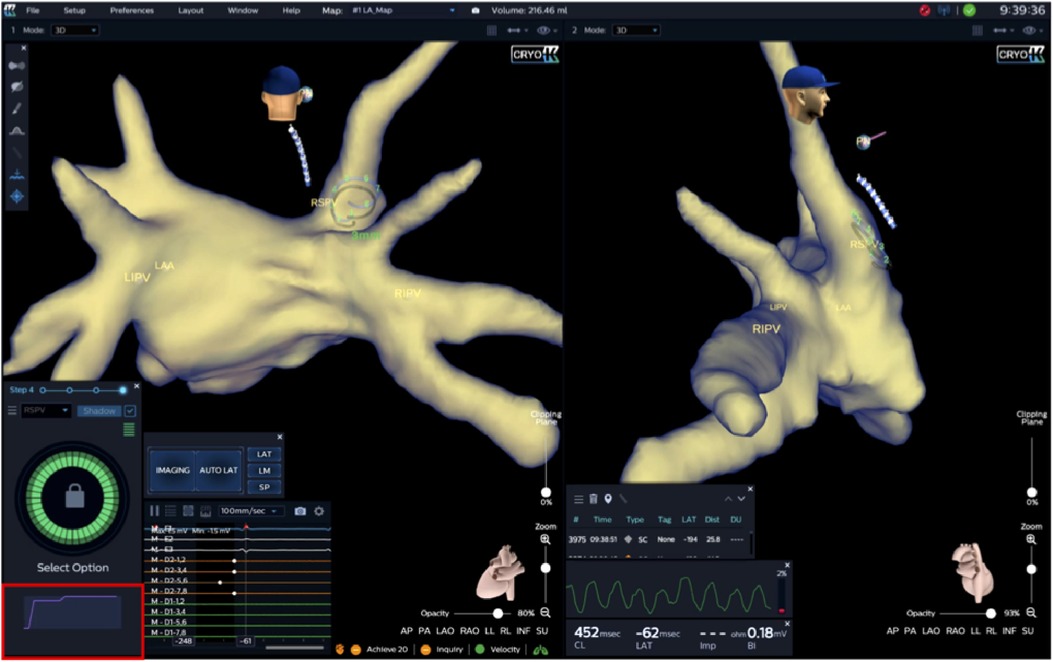1053x662 pixels.
Task: Open the RSPV vein selector dropdown
Action: pos(46,411)
